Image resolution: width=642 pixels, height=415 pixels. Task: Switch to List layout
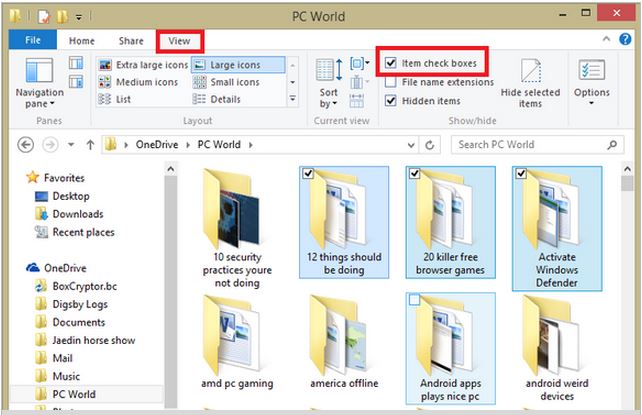(115, 99)
